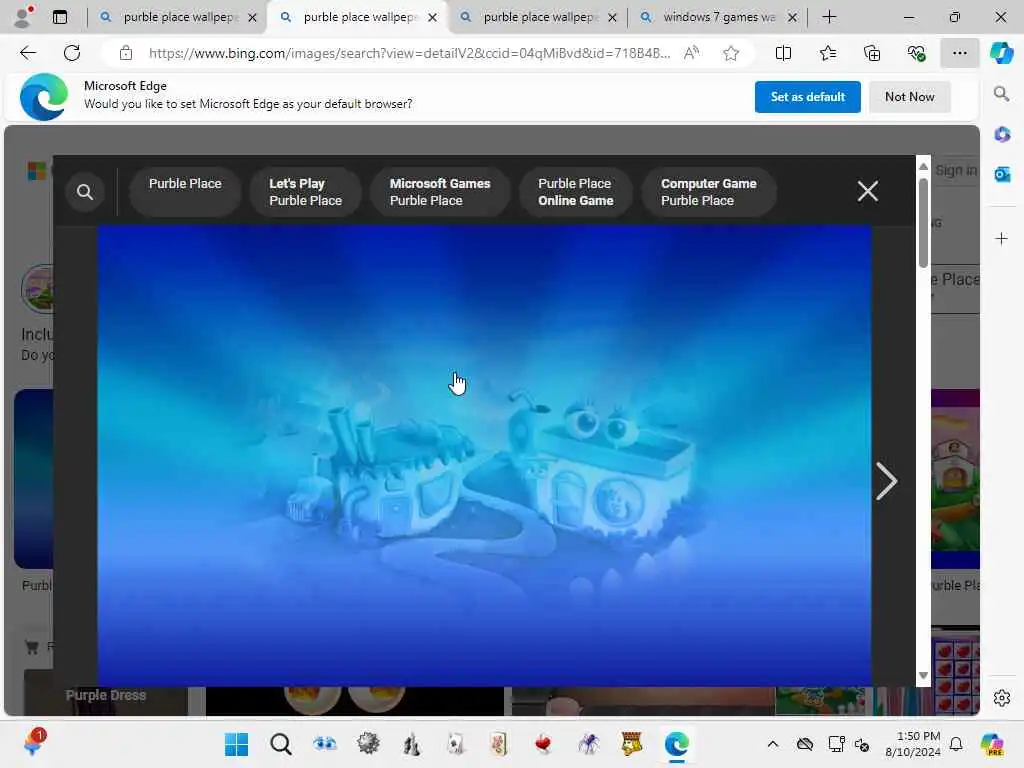1024x768 pixels.
Task: Open the Copilot icon in the Edge toolbar
Action: pos(1001,53)
